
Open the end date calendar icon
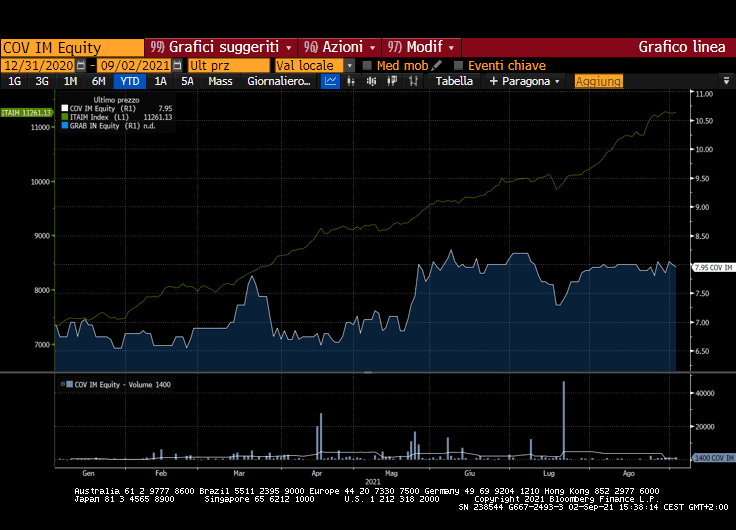tap(178, 65)
